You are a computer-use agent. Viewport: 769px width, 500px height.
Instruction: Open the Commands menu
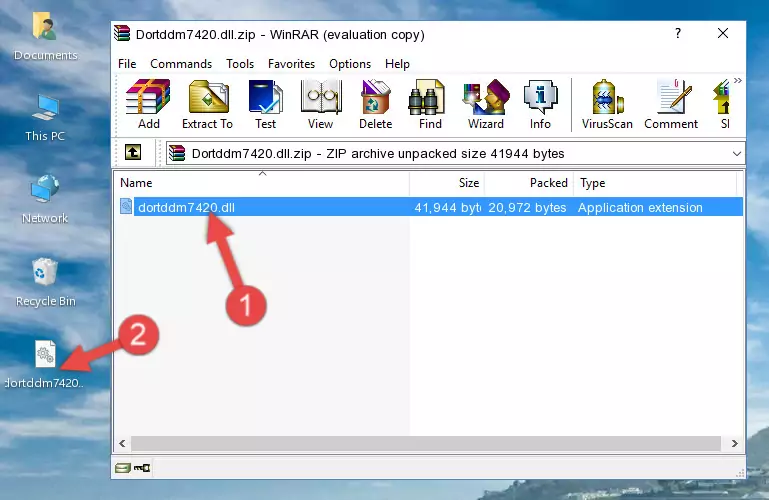(x=181, y=64)
